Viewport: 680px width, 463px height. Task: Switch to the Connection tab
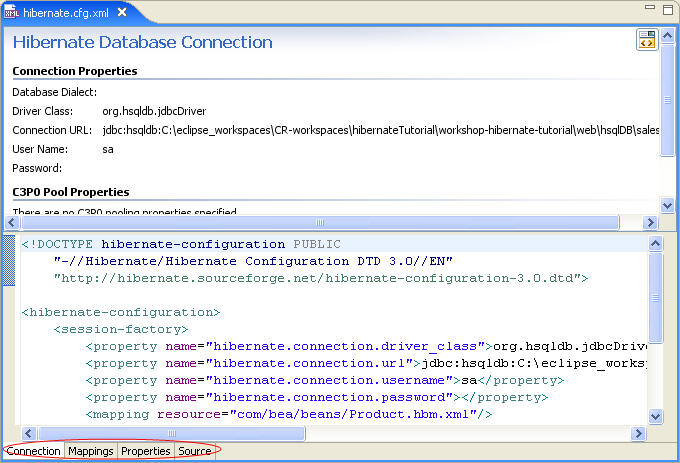tap(33, 451)
